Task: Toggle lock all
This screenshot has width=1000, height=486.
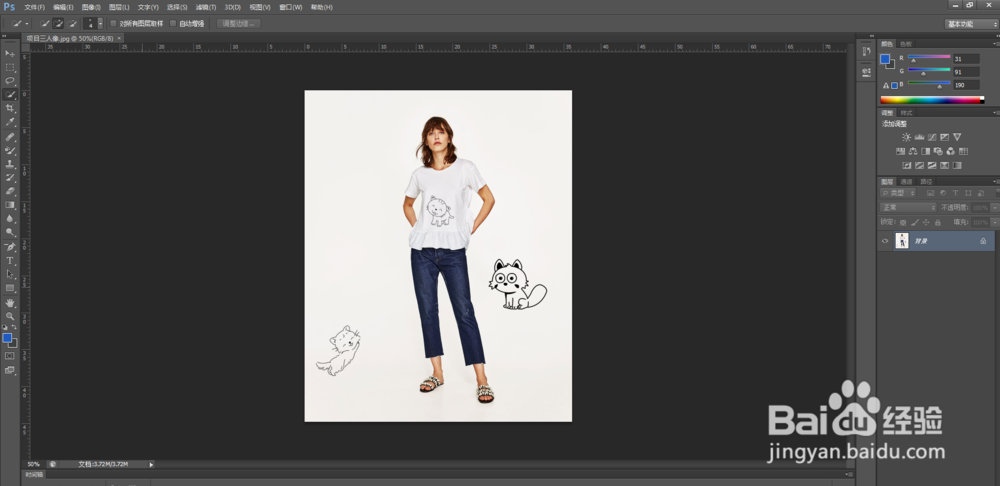Action: [938, 223]
